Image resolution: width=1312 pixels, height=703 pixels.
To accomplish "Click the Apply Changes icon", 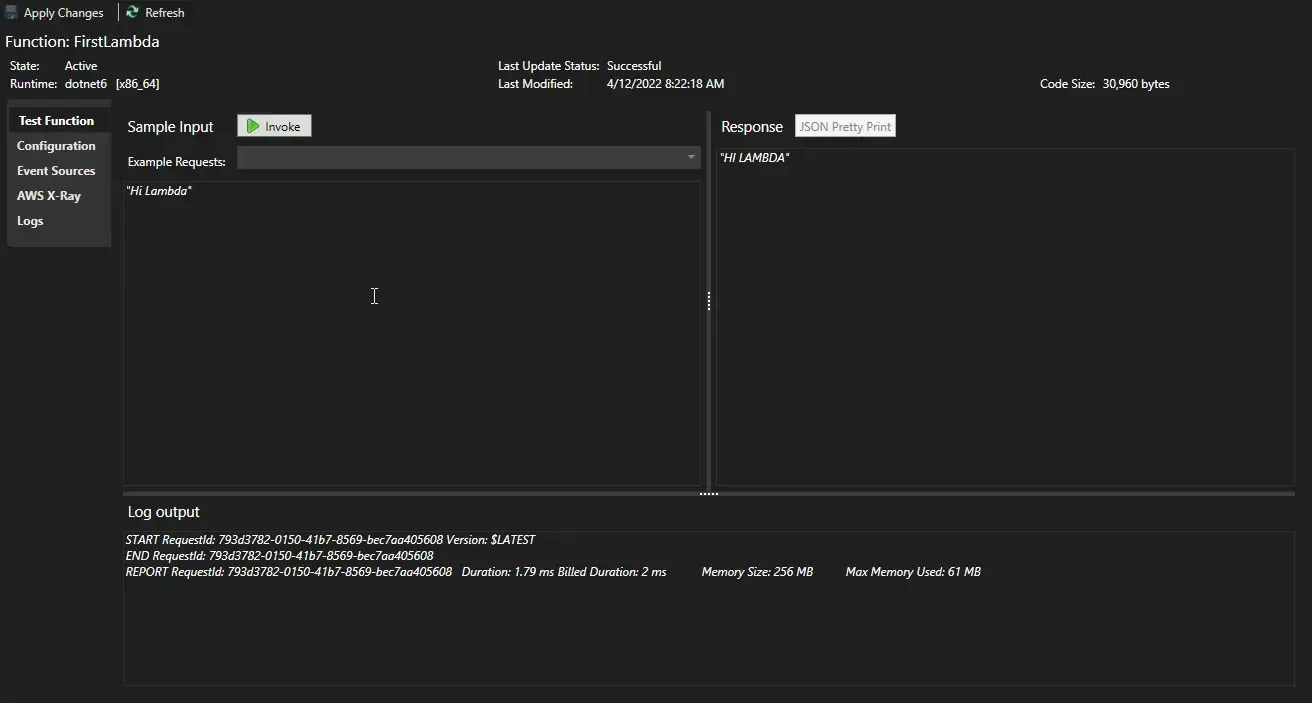I will tap(10, 12).
